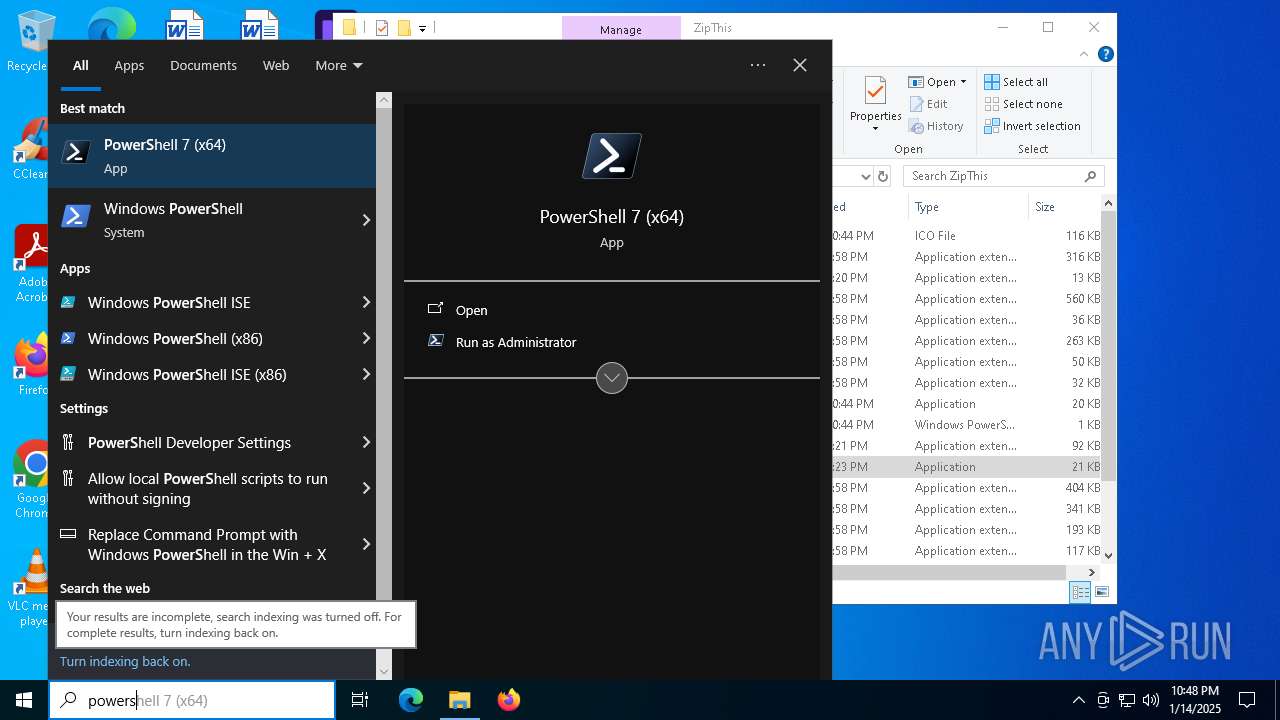This screenshot has width=1280, height=720.
Task: Open Microsoft Edge from taskbar
Action: click(x=411, y=700)
